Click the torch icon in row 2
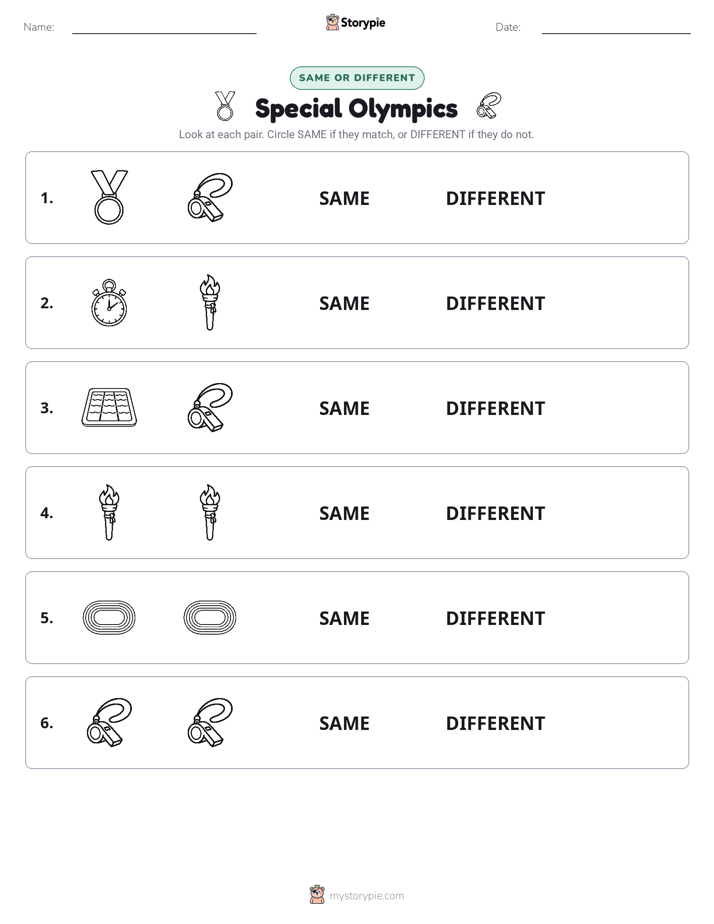This screenshot has height=924, width=714. point(210,302)
